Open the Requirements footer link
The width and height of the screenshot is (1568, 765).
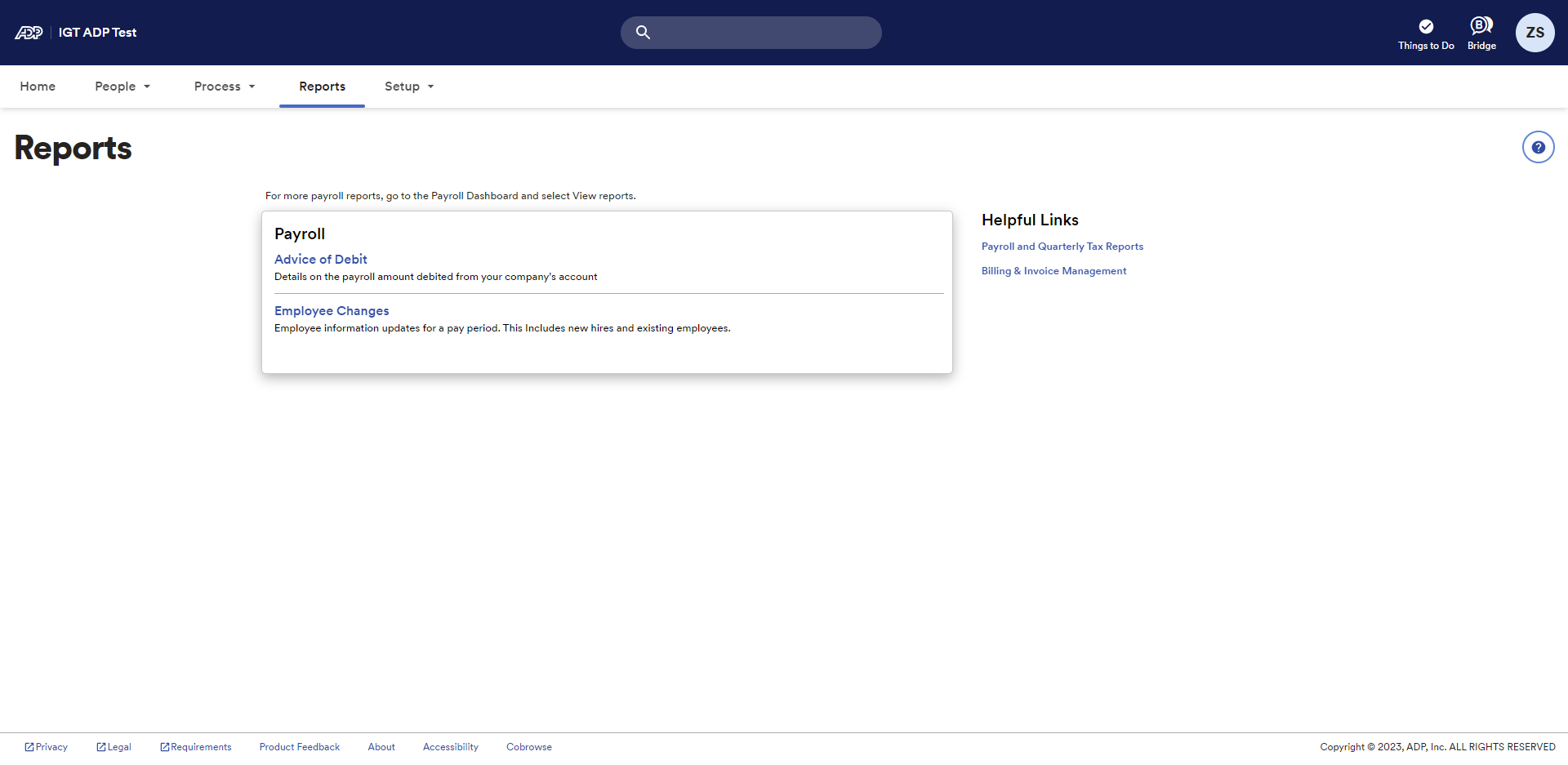tap(196, 747)
